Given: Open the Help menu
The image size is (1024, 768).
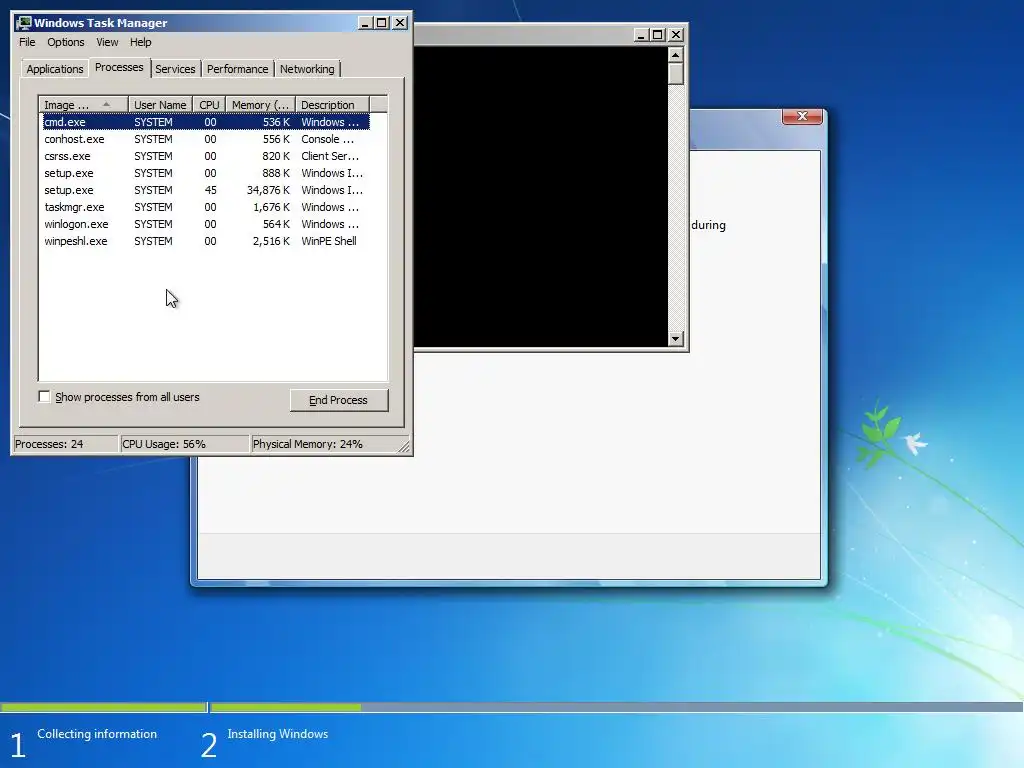Looking at the screenshot, I should click(x=140, y=42).
